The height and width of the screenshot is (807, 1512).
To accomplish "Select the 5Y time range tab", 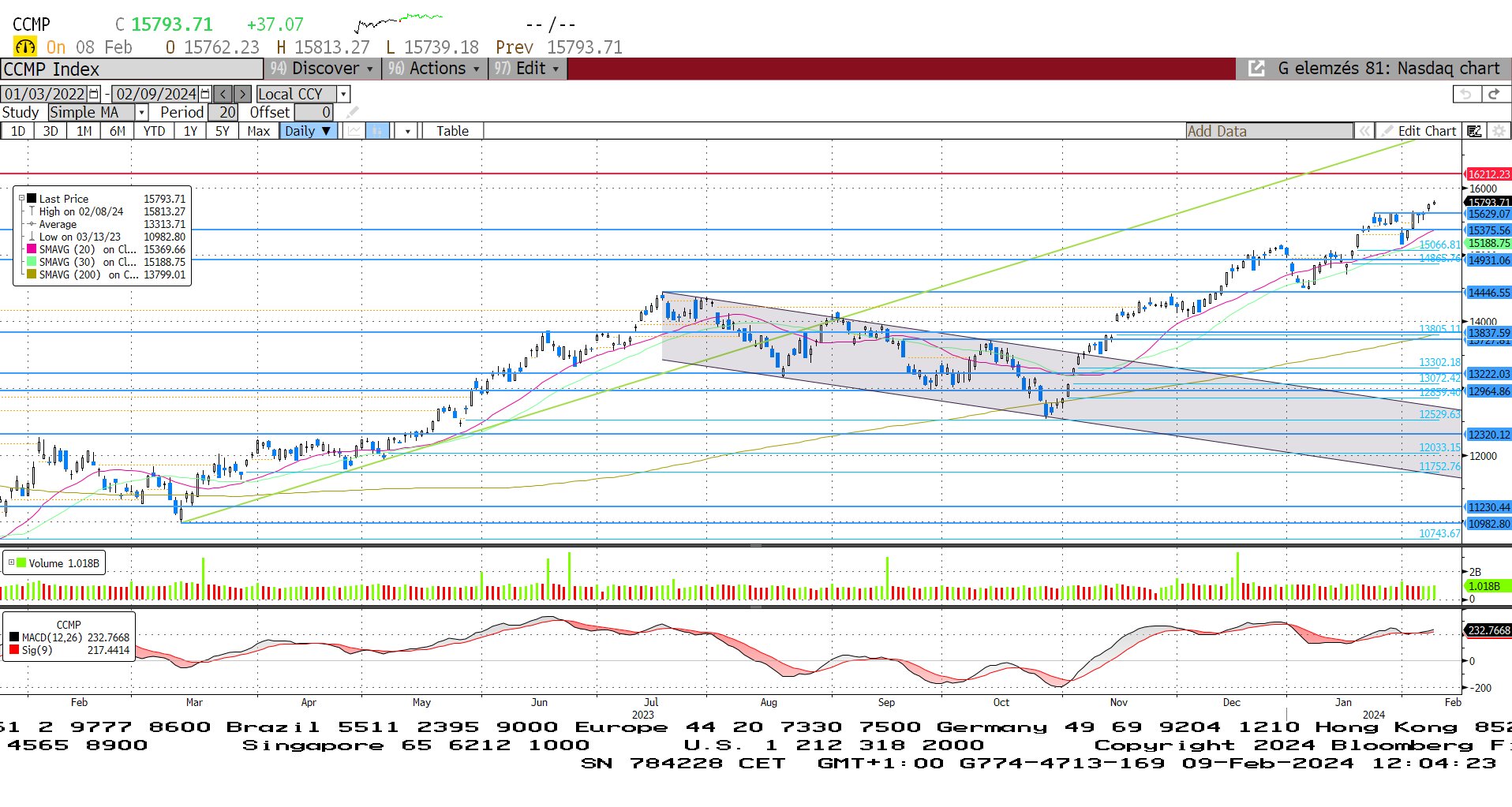I will [223, 131].
